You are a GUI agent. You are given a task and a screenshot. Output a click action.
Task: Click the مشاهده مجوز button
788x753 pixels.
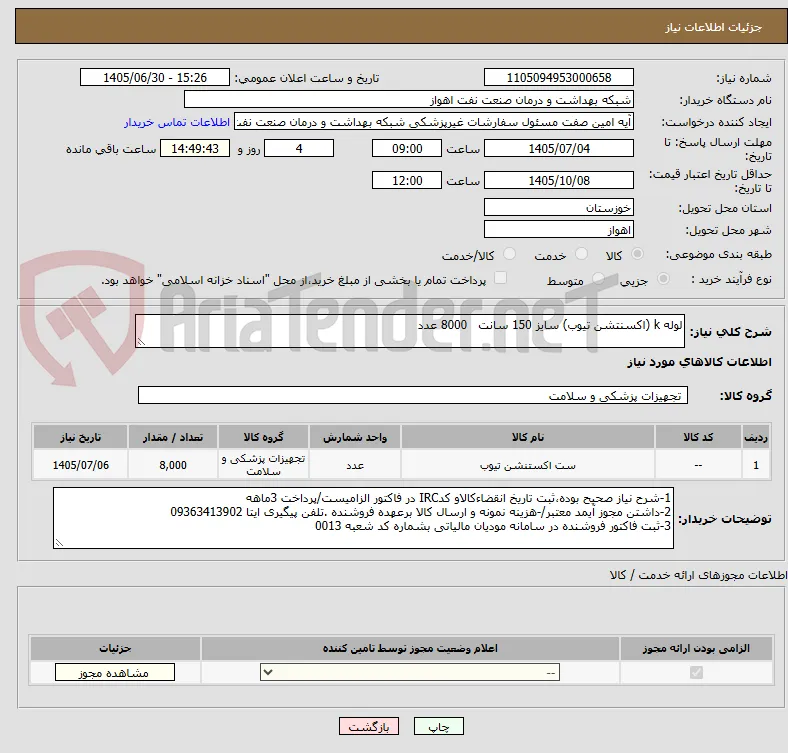[115, 673]
